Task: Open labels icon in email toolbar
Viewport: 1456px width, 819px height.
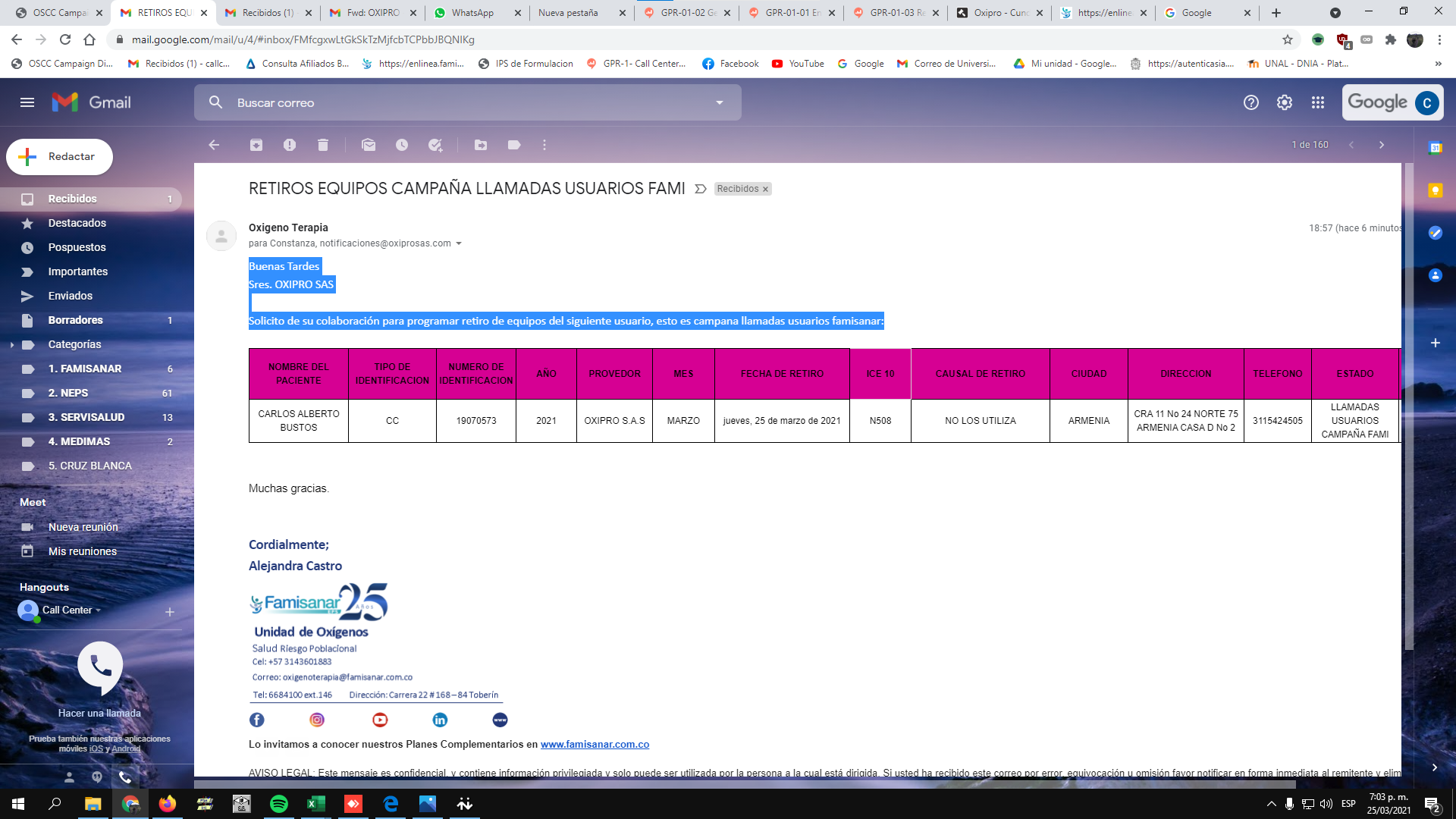Action: (514, 145)
